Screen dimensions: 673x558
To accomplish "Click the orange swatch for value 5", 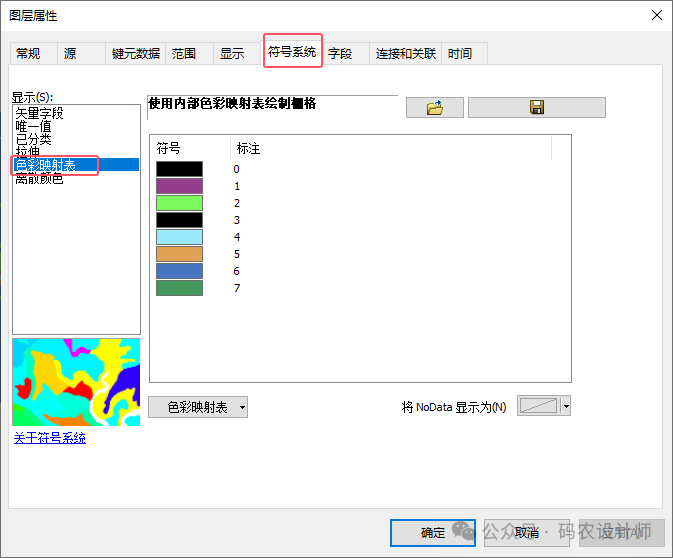I will 179,254.
